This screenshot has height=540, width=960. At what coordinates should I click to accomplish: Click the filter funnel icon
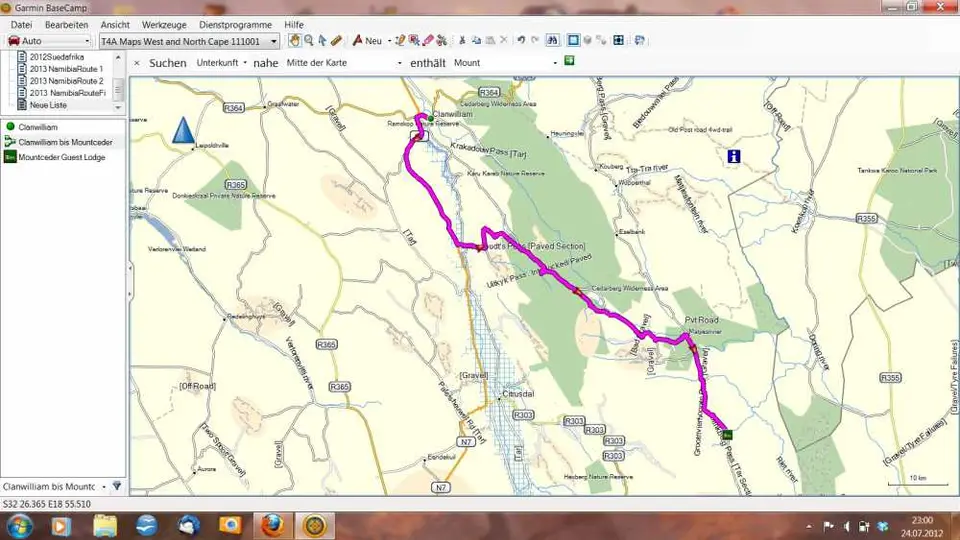(116, 486)
